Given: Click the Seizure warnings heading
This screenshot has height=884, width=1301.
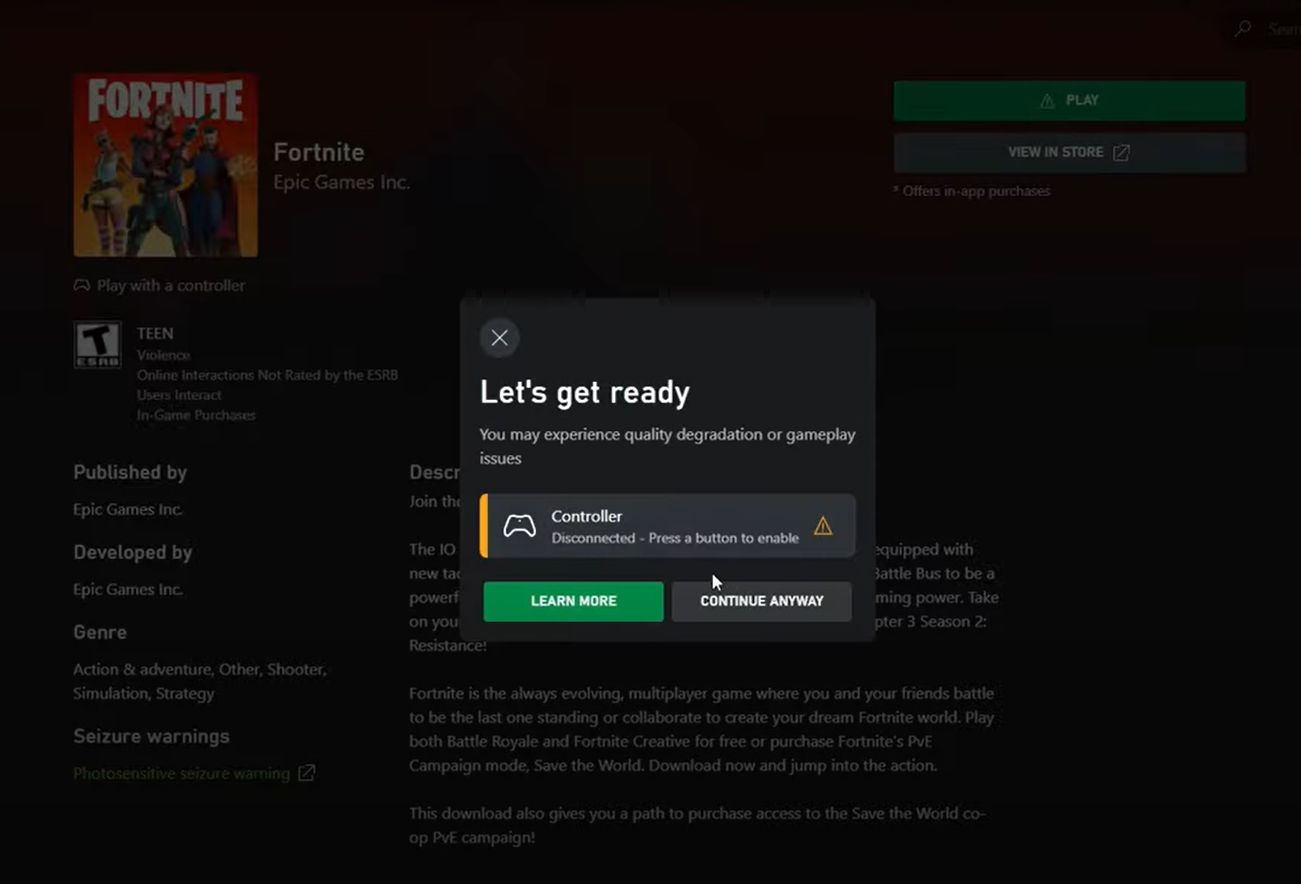Looking at the screenshot, I should click(x=151, y=736).
